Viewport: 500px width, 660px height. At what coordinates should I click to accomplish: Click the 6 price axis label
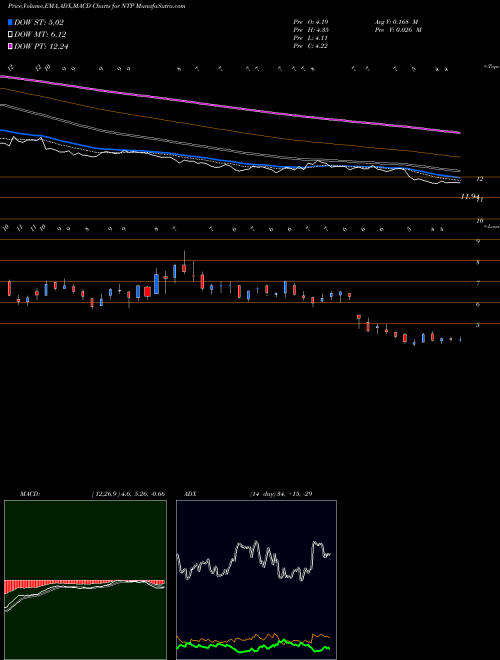click(x=478, y=304)
